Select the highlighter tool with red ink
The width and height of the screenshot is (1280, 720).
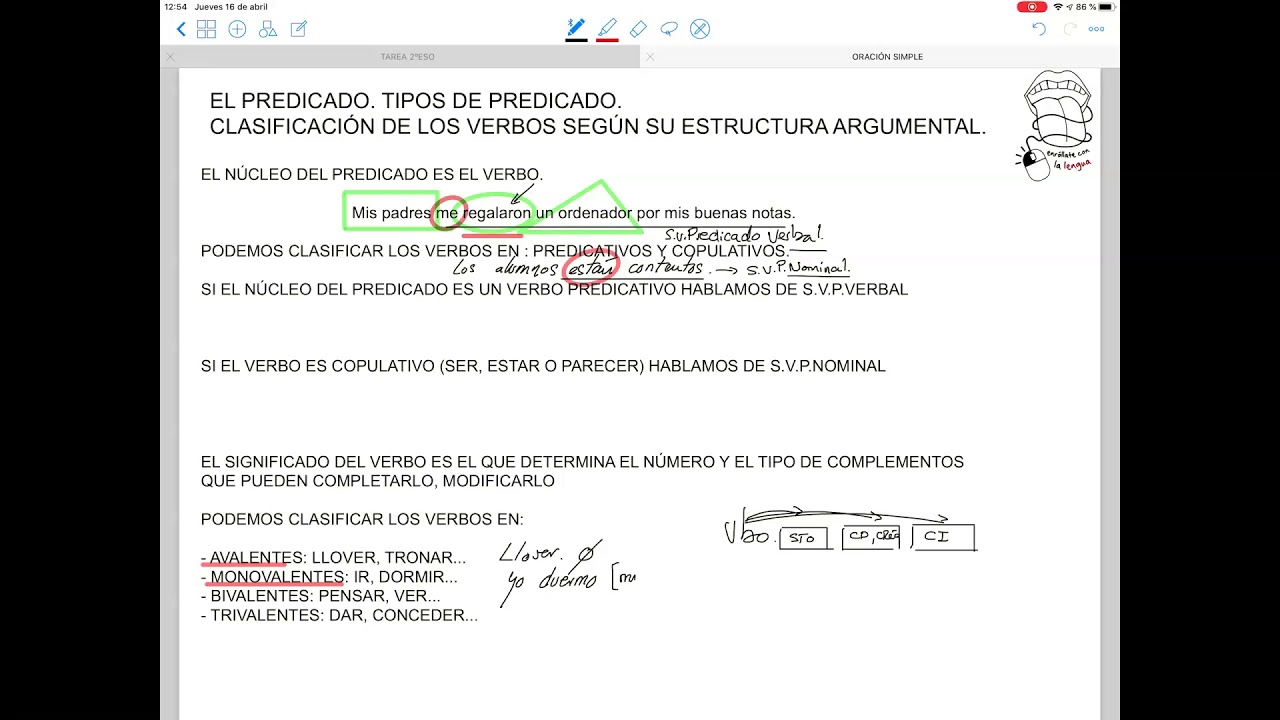pos(607,27)
